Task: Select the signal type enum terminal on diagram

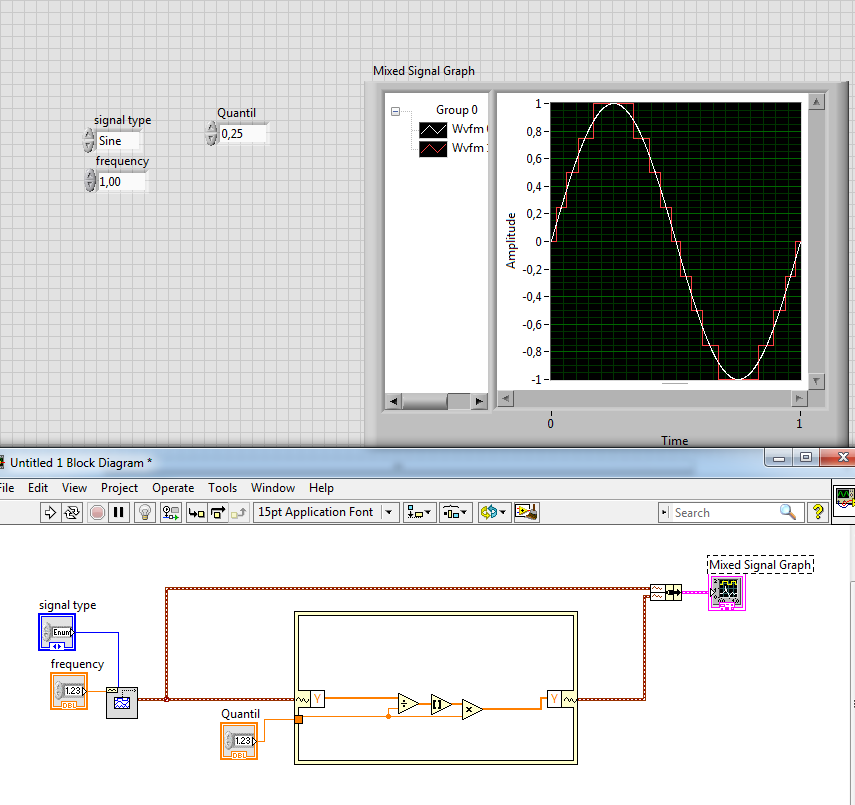Action: click(x=57, y=632)
